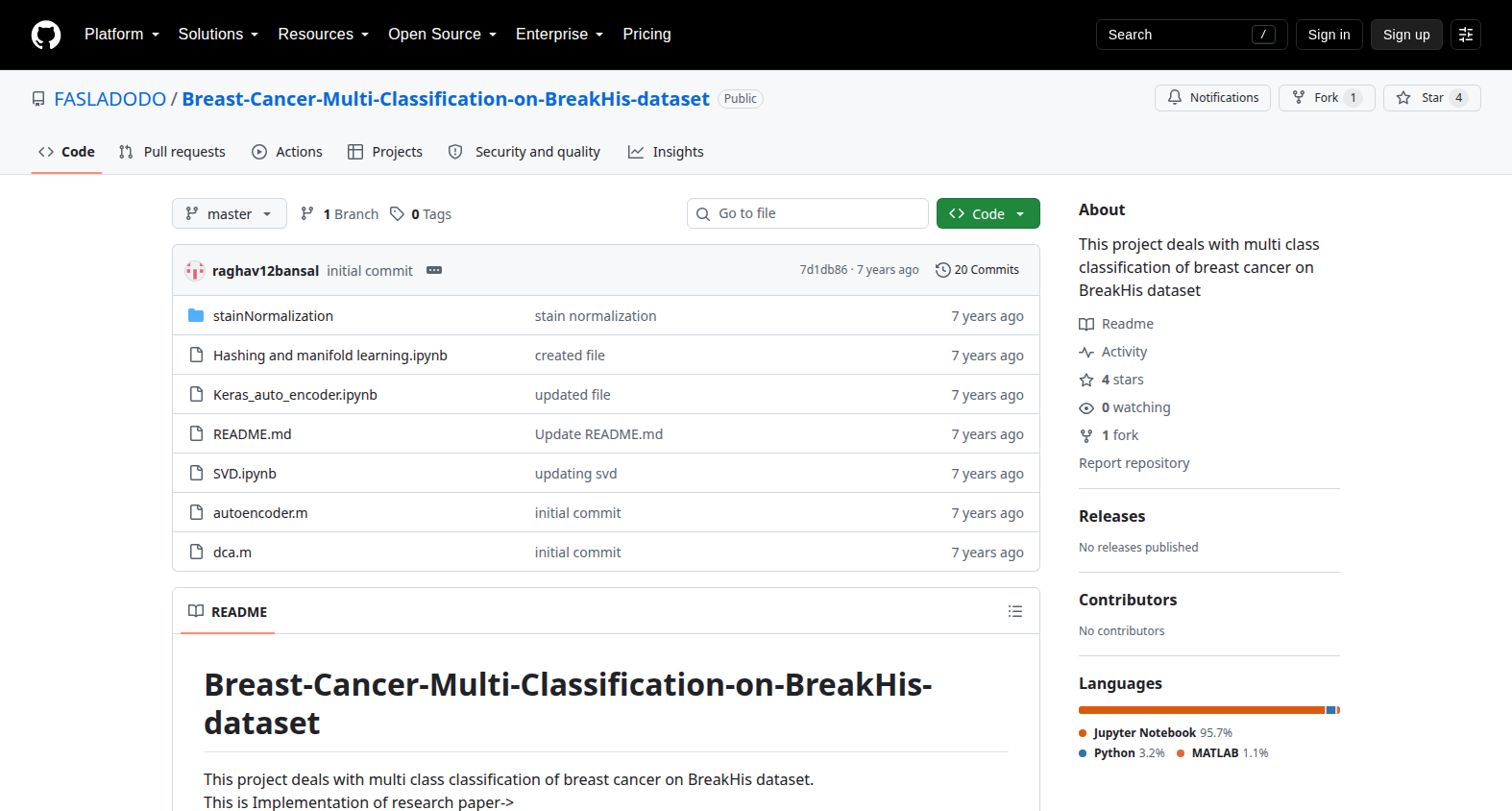The height and width of the screenshot is (811, 1512).
Task: Open the Activity link
Action: 1113,352
